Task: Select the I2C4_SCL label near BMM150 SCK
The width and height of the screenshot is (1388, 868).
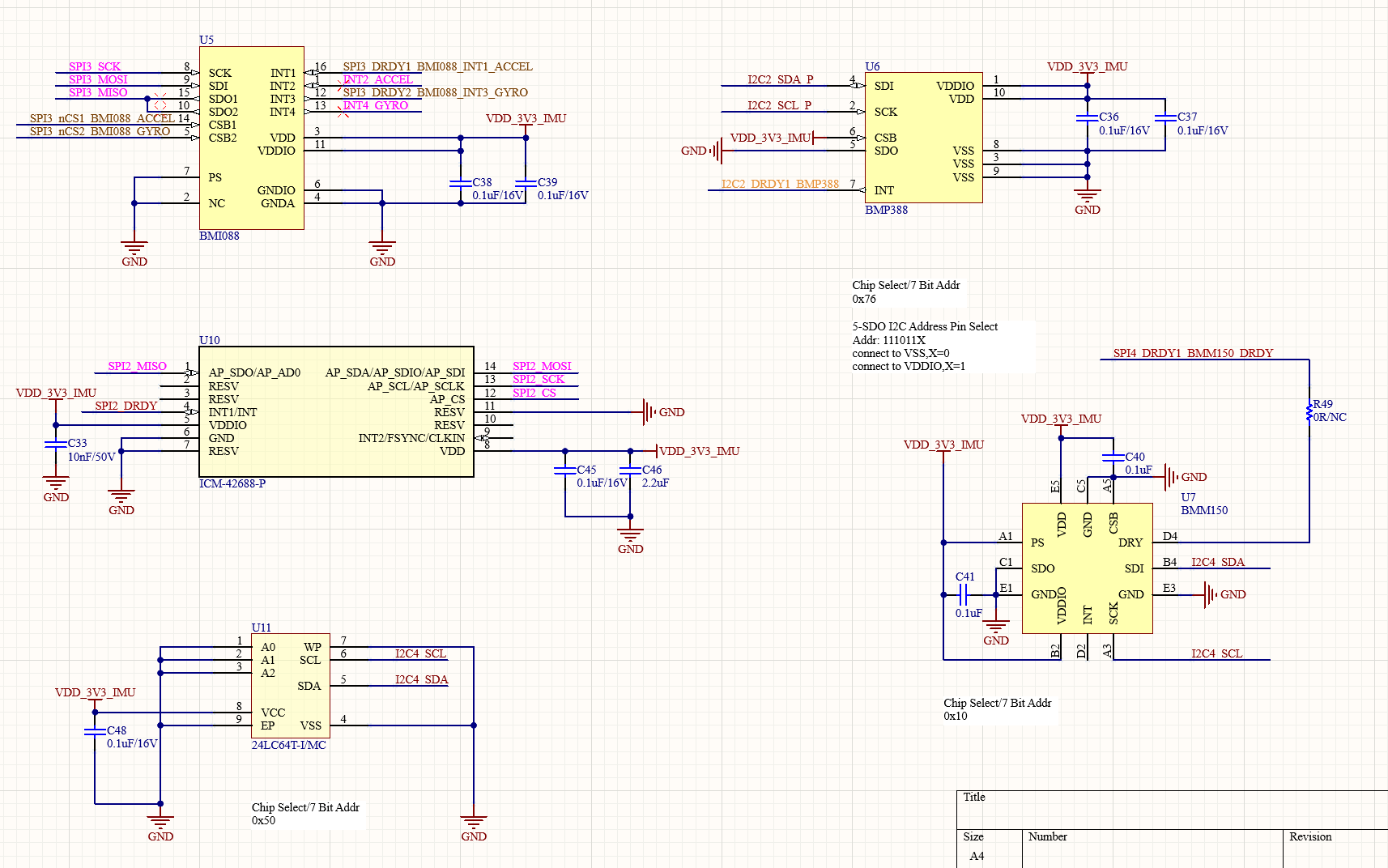Action: tap(1216, 653)
